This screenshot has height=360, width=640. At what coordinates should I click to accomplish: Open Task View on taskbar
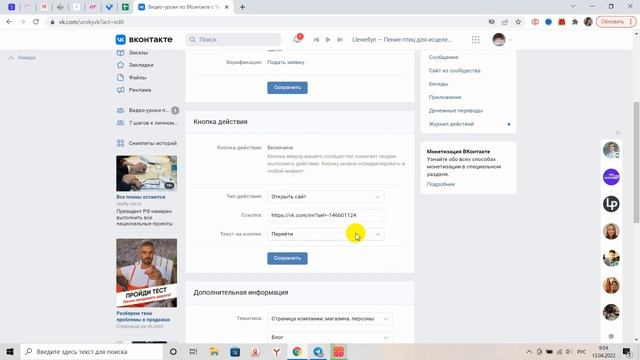pyautogui.click(x=193, y=351)
